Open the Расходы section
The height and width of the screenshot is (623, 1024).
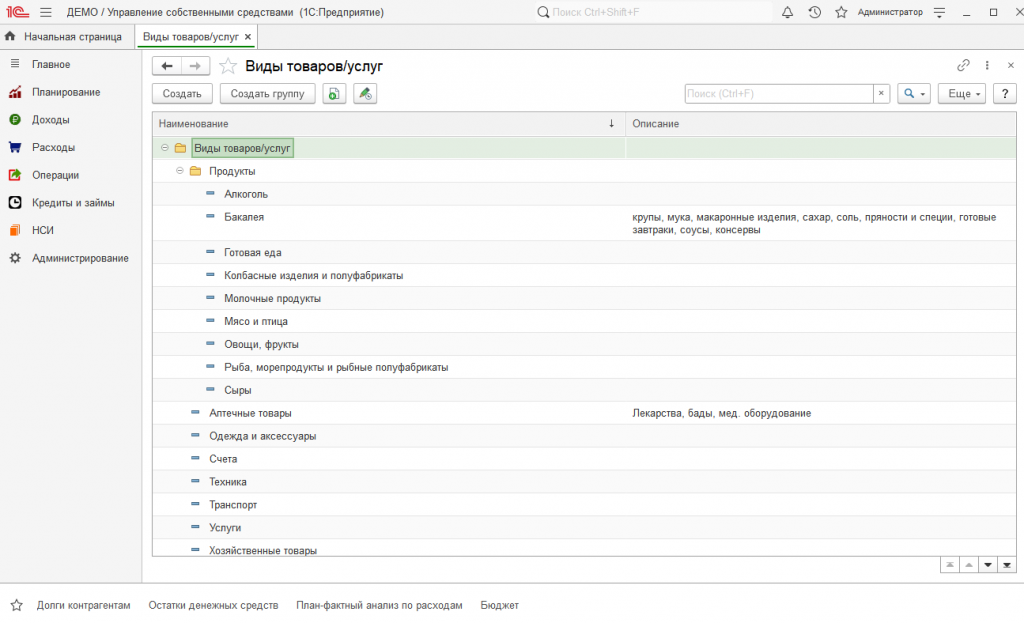53,147
